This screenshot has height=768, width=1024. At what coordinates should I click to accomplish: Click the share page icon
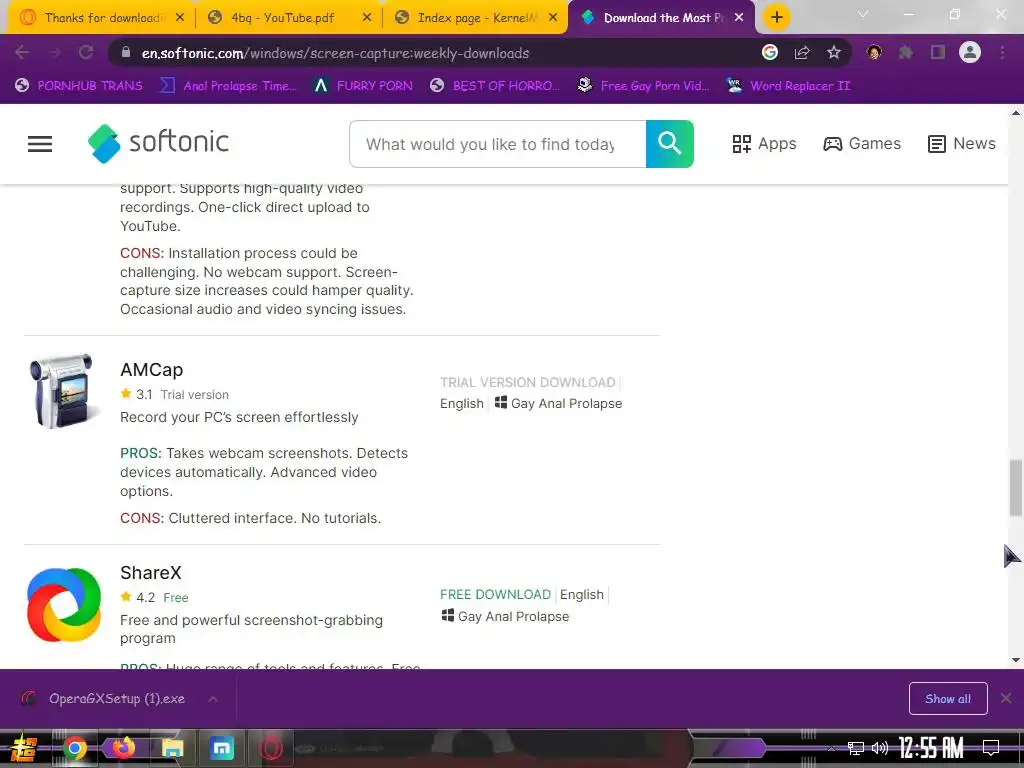802,52
